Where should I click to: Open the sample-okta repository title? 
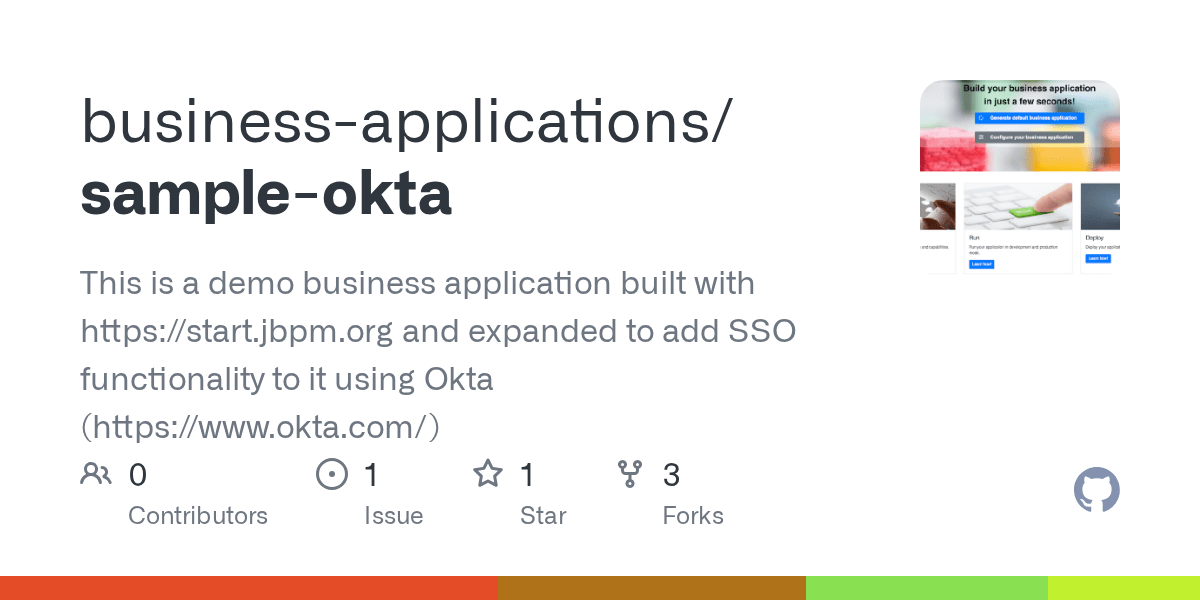[266, 193]
